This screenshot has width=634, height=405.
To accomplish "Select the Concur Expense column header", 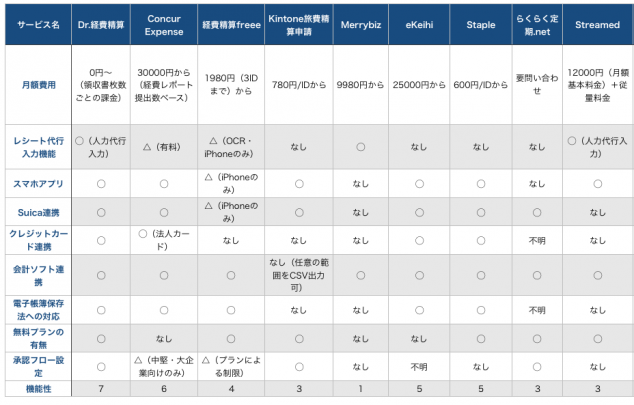I will 164,25.
